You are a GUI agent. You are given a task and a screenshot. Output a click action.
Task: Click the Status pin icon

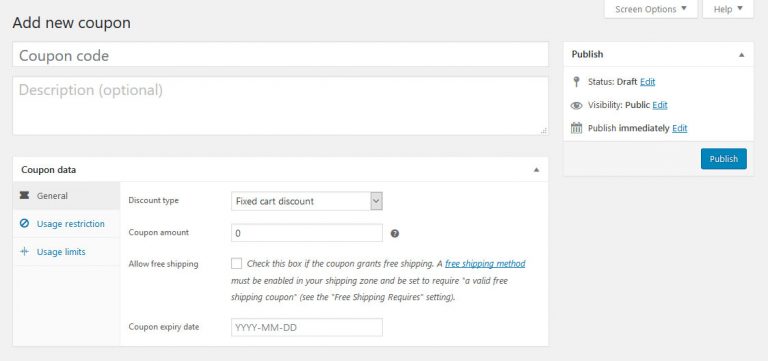click(576, 82)
